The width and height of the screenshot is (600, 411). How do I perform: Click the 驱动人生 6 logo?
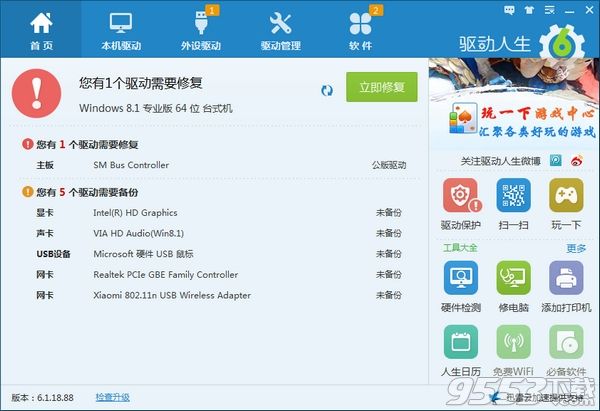(x=522, y=43)
